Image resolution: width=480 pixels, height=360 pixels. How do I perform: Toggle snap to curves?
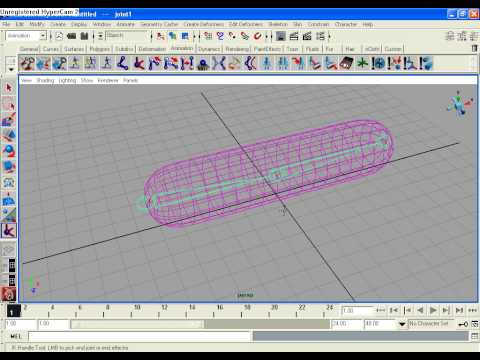[220, 36]
